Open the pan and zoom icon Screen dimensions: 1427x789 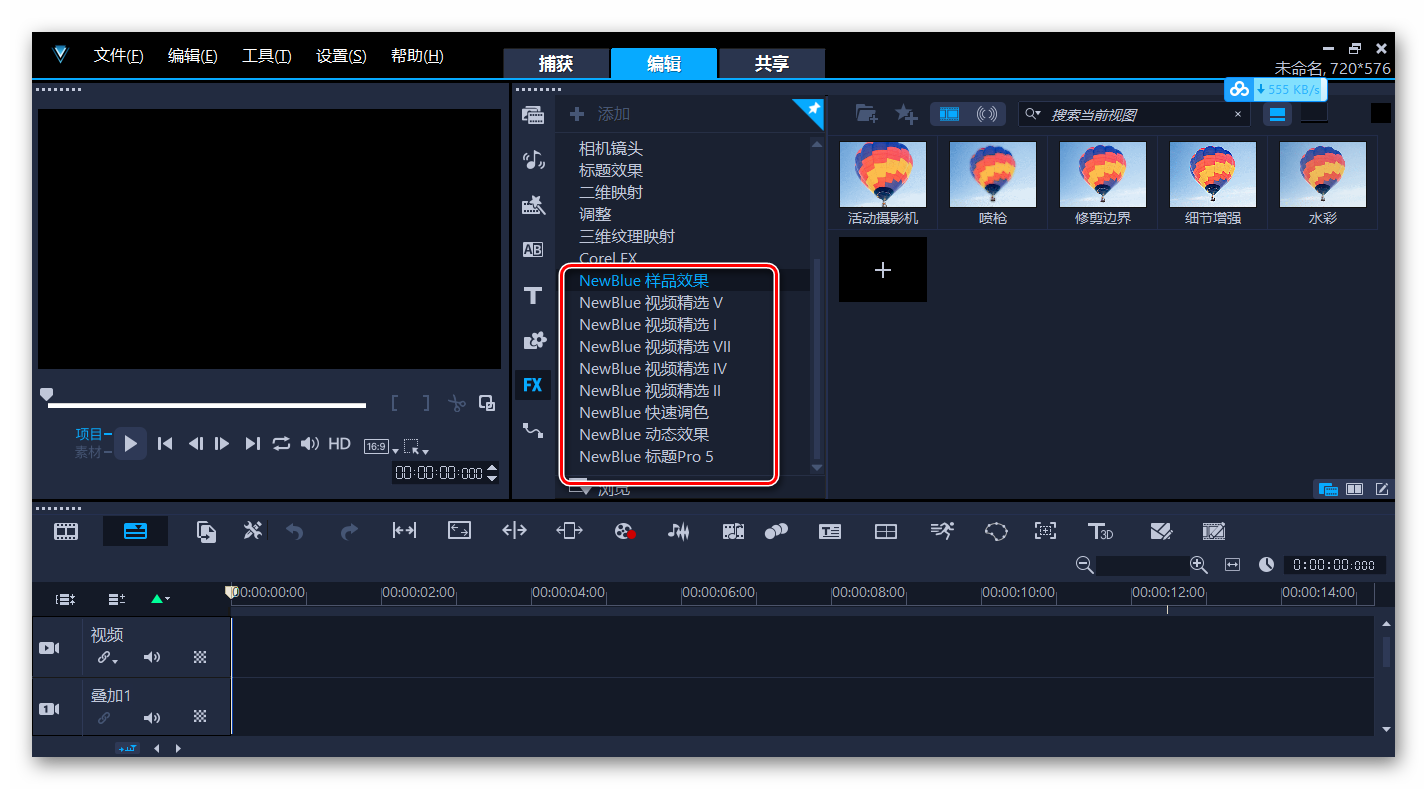[x=1045, y=531]
